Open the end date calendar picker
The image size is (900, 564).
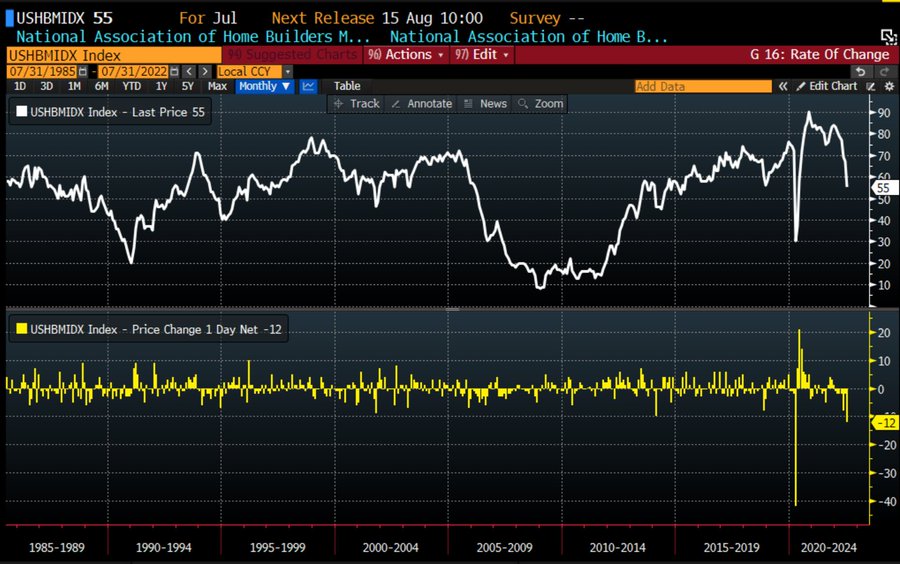click(176, 71)
